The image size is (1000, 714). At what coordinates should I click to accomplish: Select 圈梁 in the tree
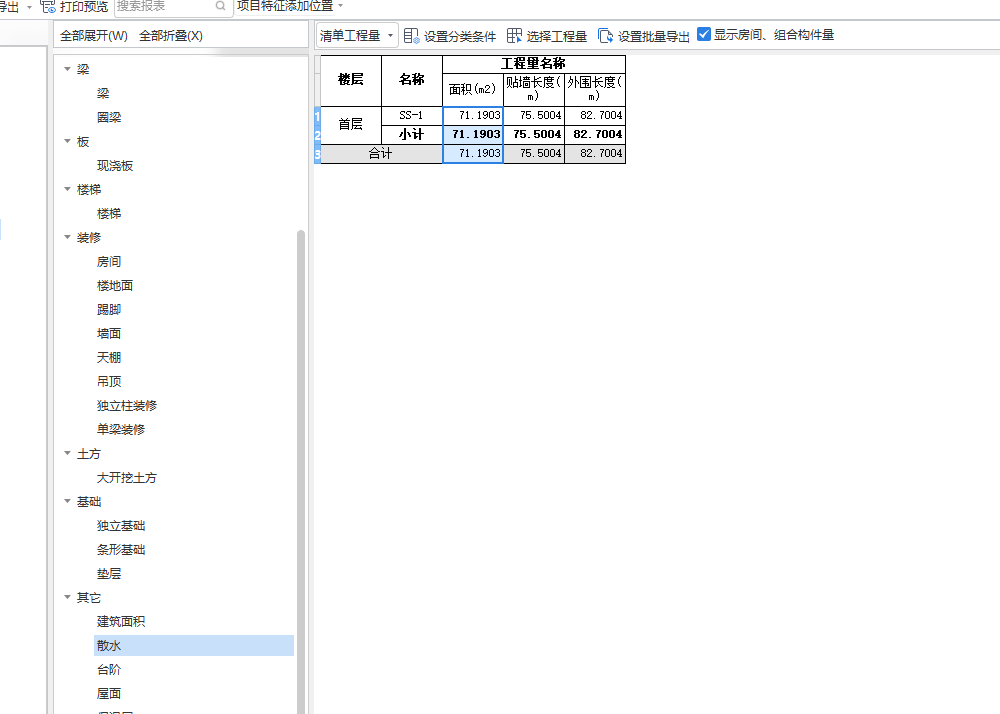point(109,117)
